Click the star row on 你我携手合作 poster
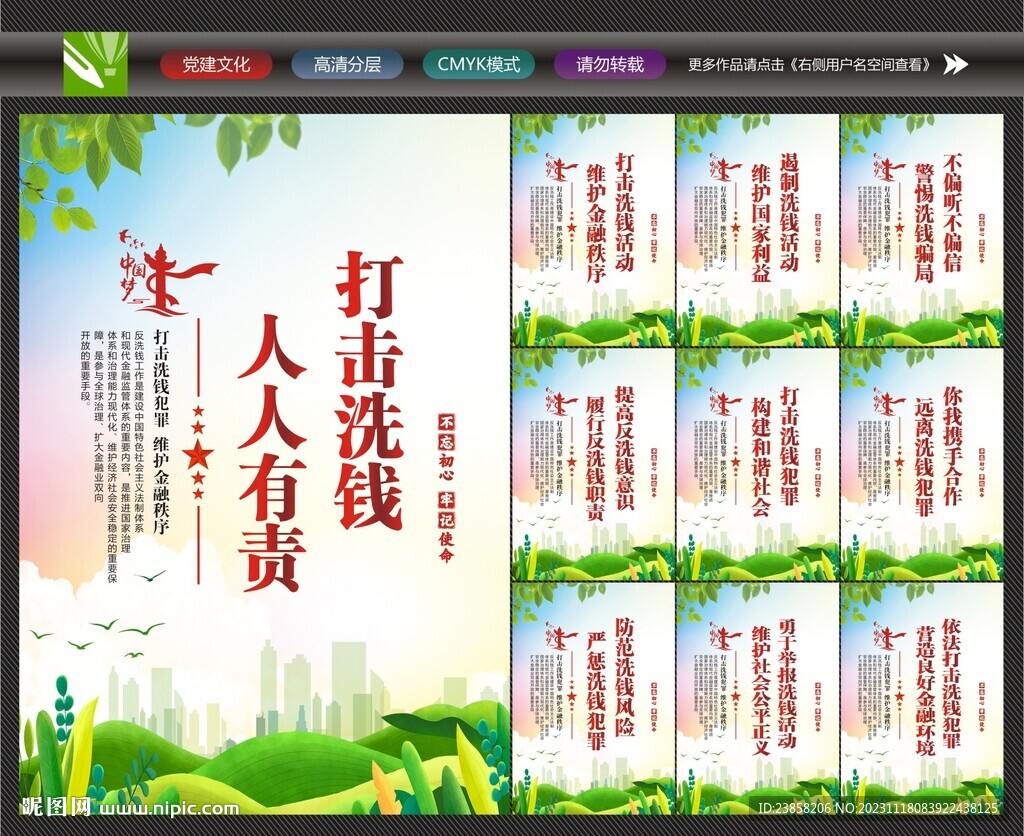This screenshot has width=1024, height=836. pyautogui.click(x=900, y=460)
